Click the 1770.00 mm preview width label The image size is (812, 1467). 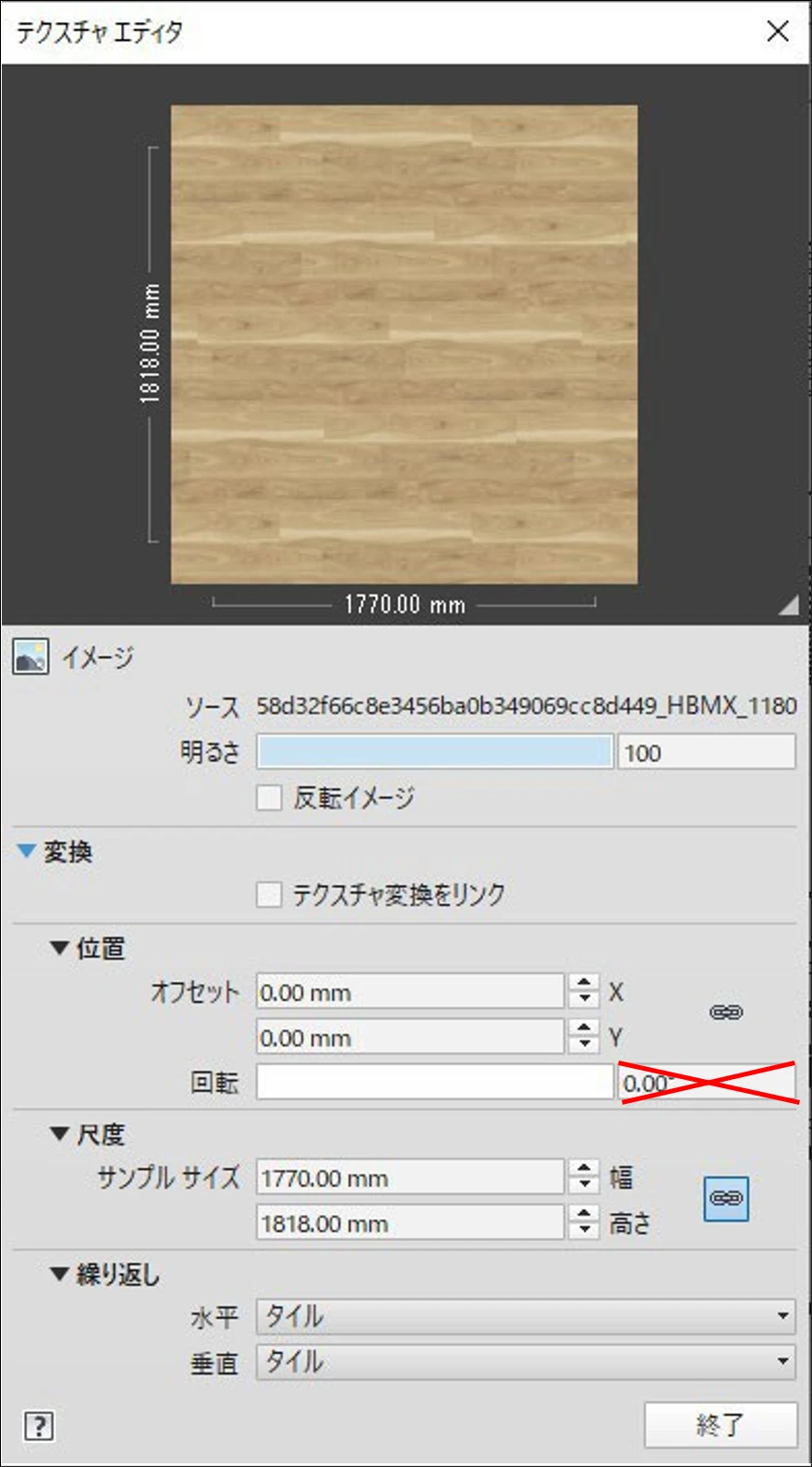coord(405,605)
